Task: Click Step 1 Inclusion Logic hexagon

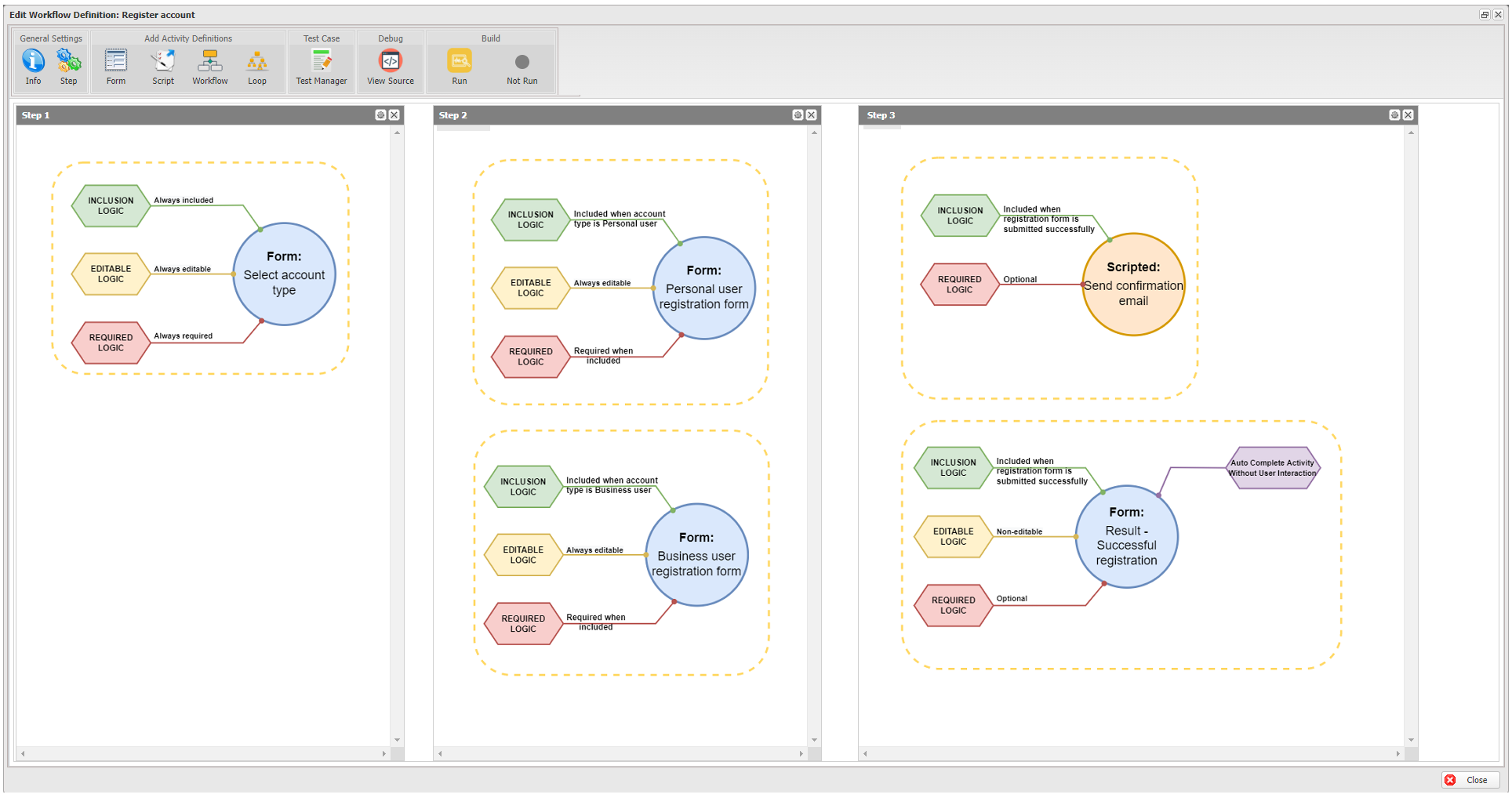Action: [x=111, y=206]
